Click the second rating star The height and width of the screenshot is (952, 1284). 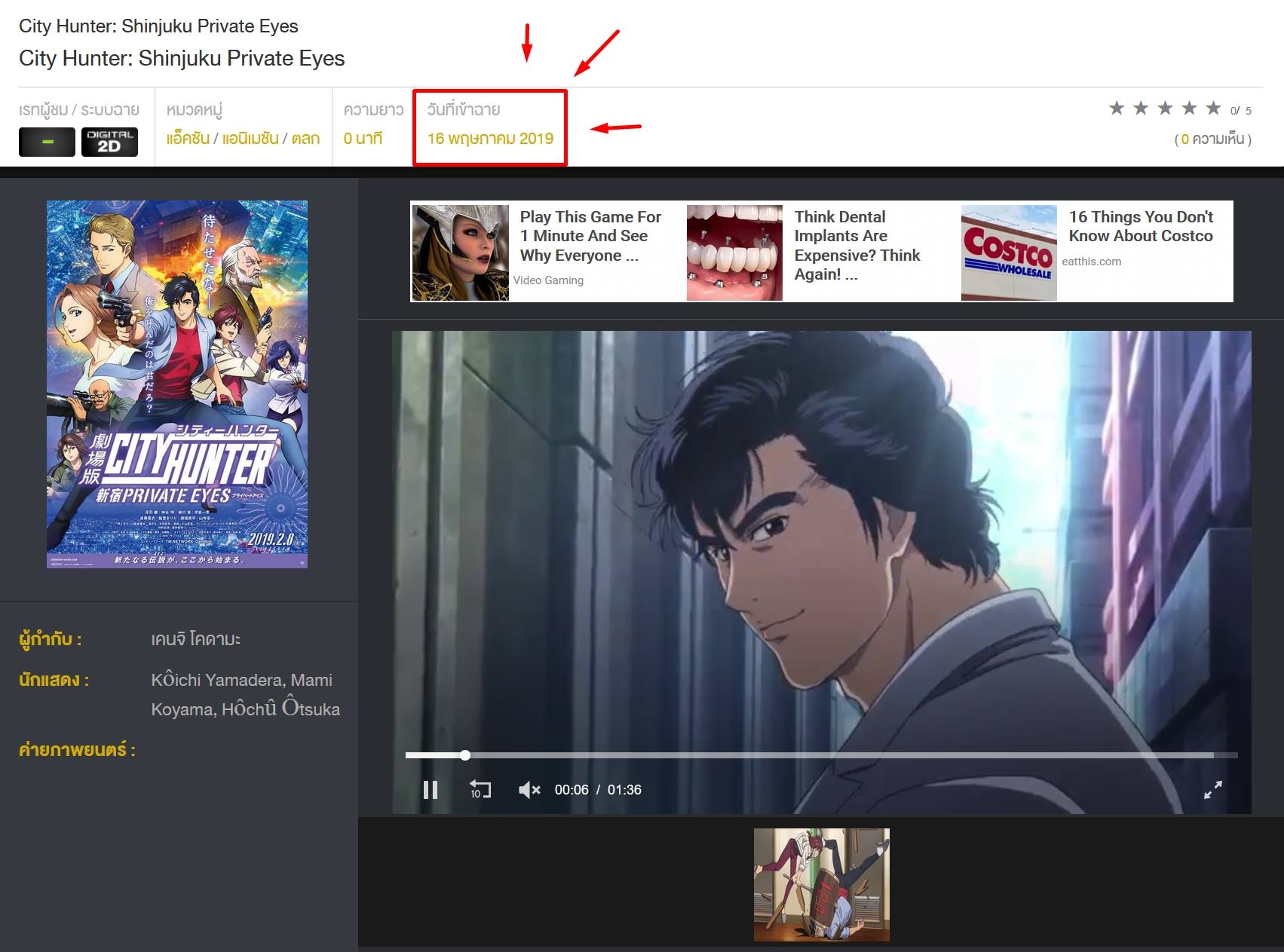[1141, 109]
